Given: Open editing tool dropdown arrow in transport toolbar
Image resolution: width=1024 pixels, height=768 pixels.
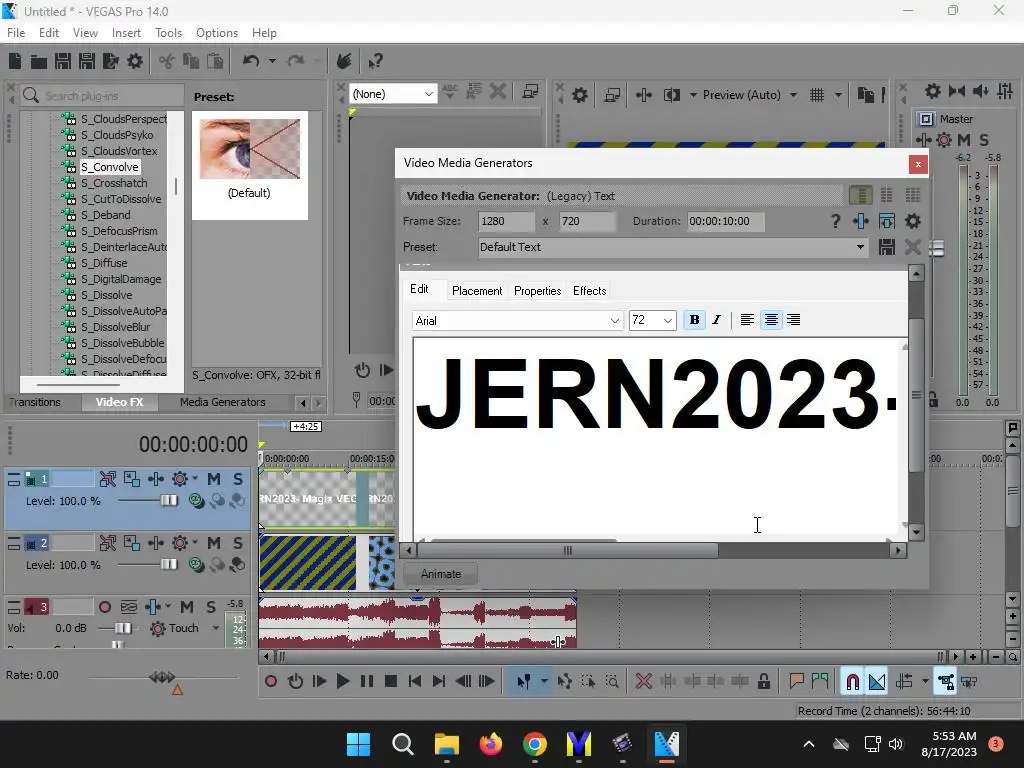Looking at the screenshot, I should tap(544, 682).
